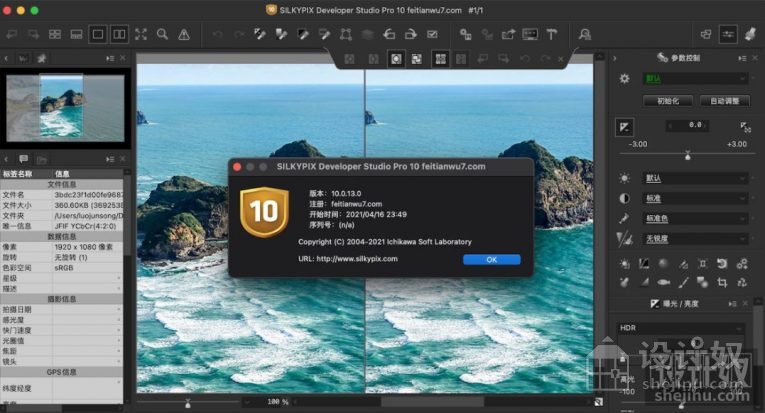Open the brush partial correction icon
The image size is (765, 413).
pos(683,282)
